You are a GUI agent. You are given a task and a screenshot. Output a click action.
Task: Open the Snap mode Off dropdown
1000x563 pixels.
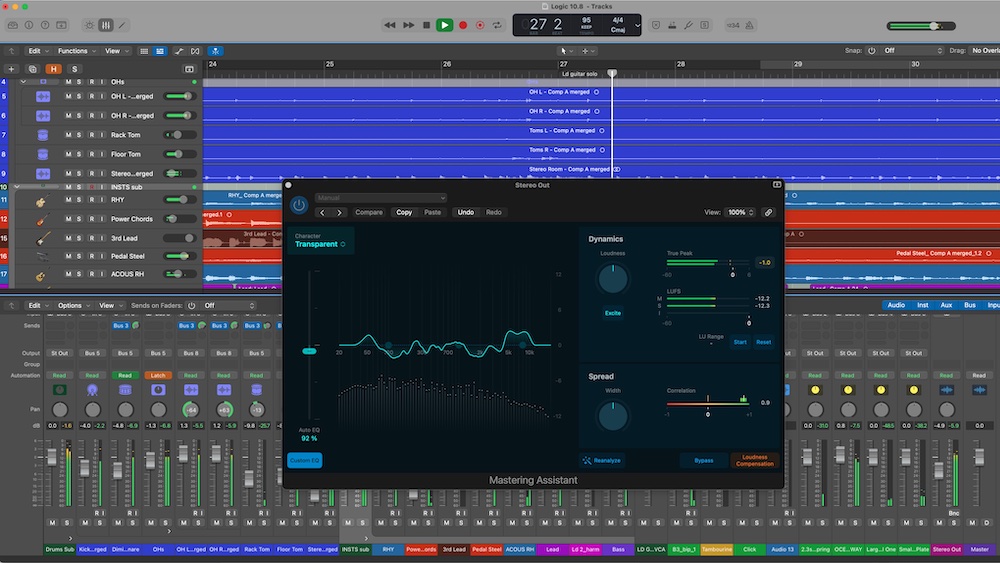(x=912, y=51)
